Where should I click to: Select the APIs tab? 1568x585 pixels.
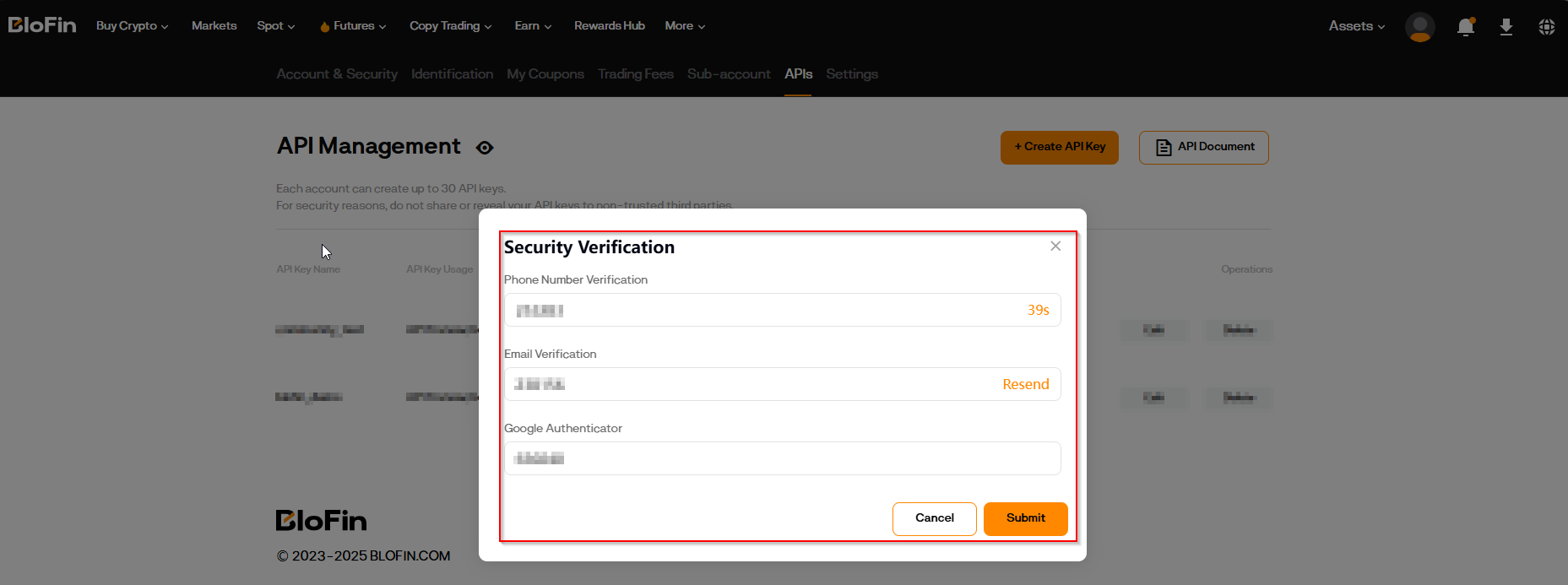pyautogui.click(x=798, y=74)
